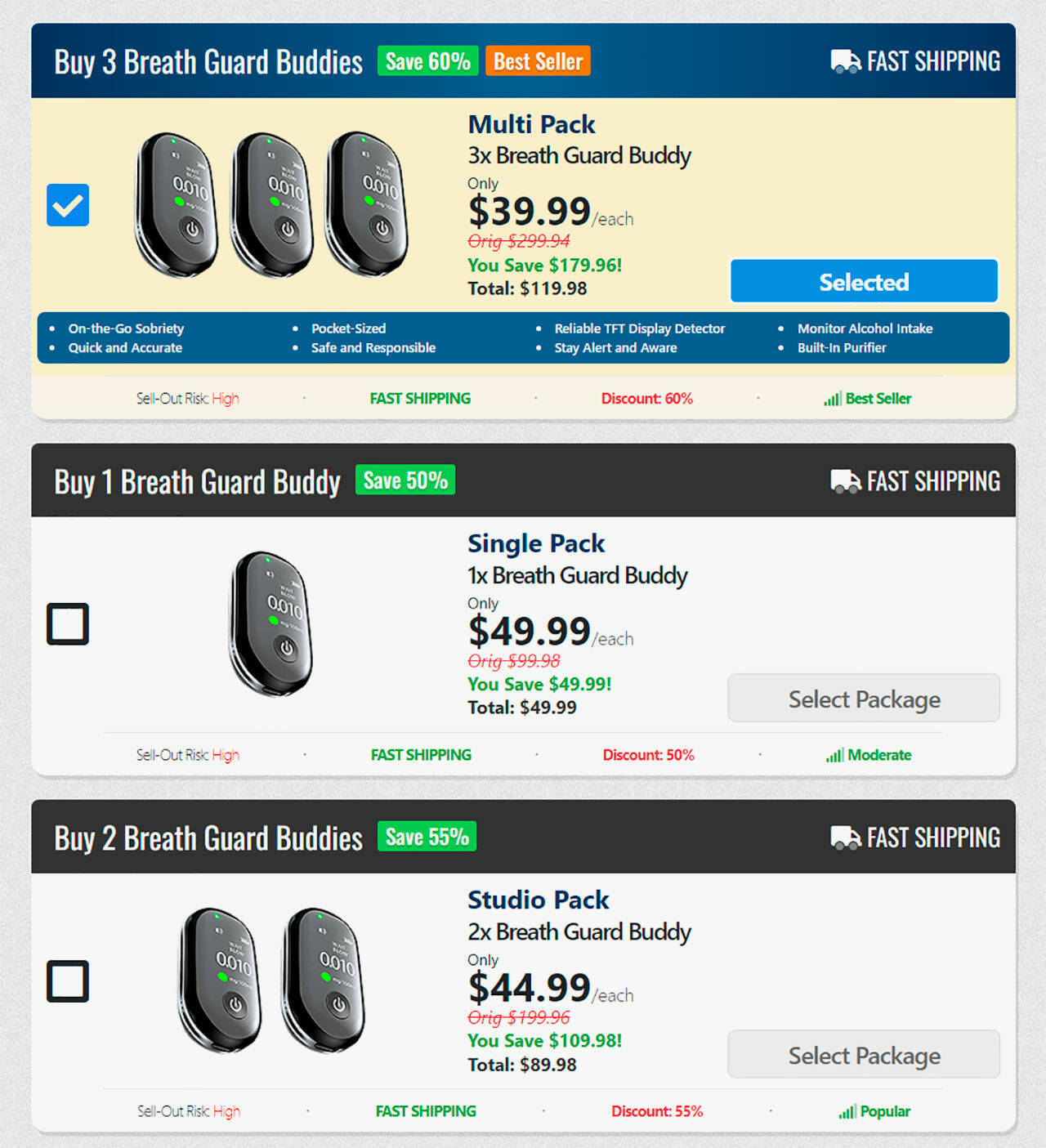The image size is (1046, 1148).
Task: Click the Buy 2 Breath Guard Buddies heading
Action: (208, 839)
